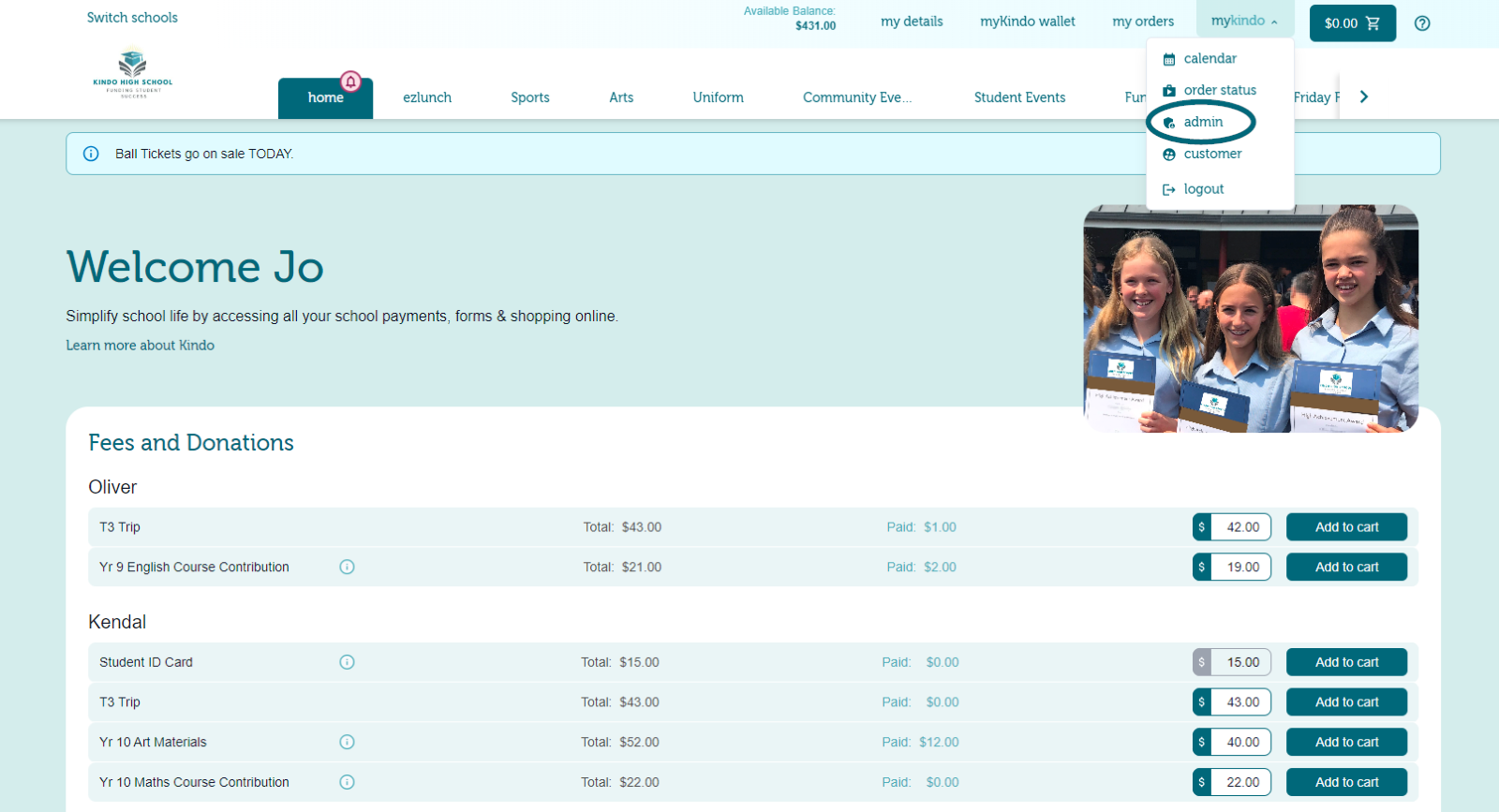
Task: Click the order status bag icon
Action: [x=1169, y=91]
